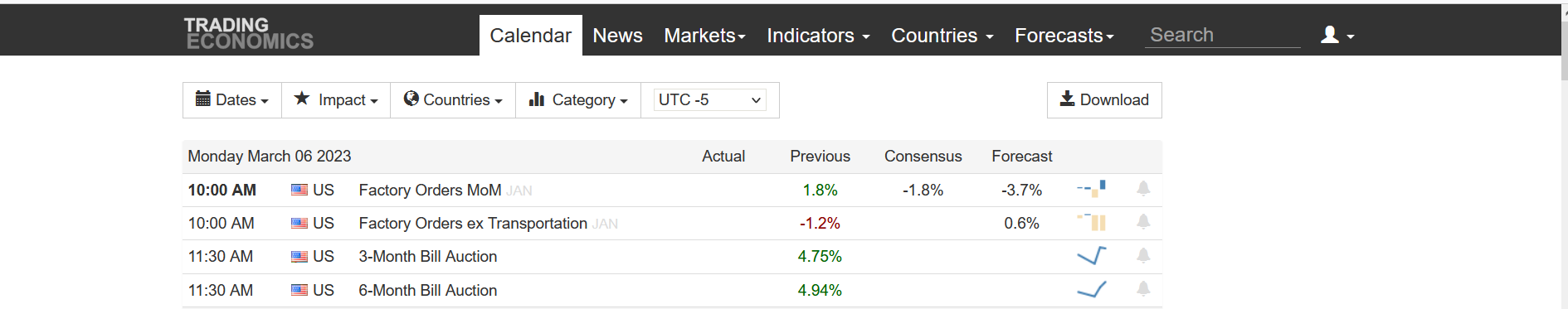Toggle alert bell for Factory Orders MoM
Viewport: 1568px width, 309px height.
1143,189
